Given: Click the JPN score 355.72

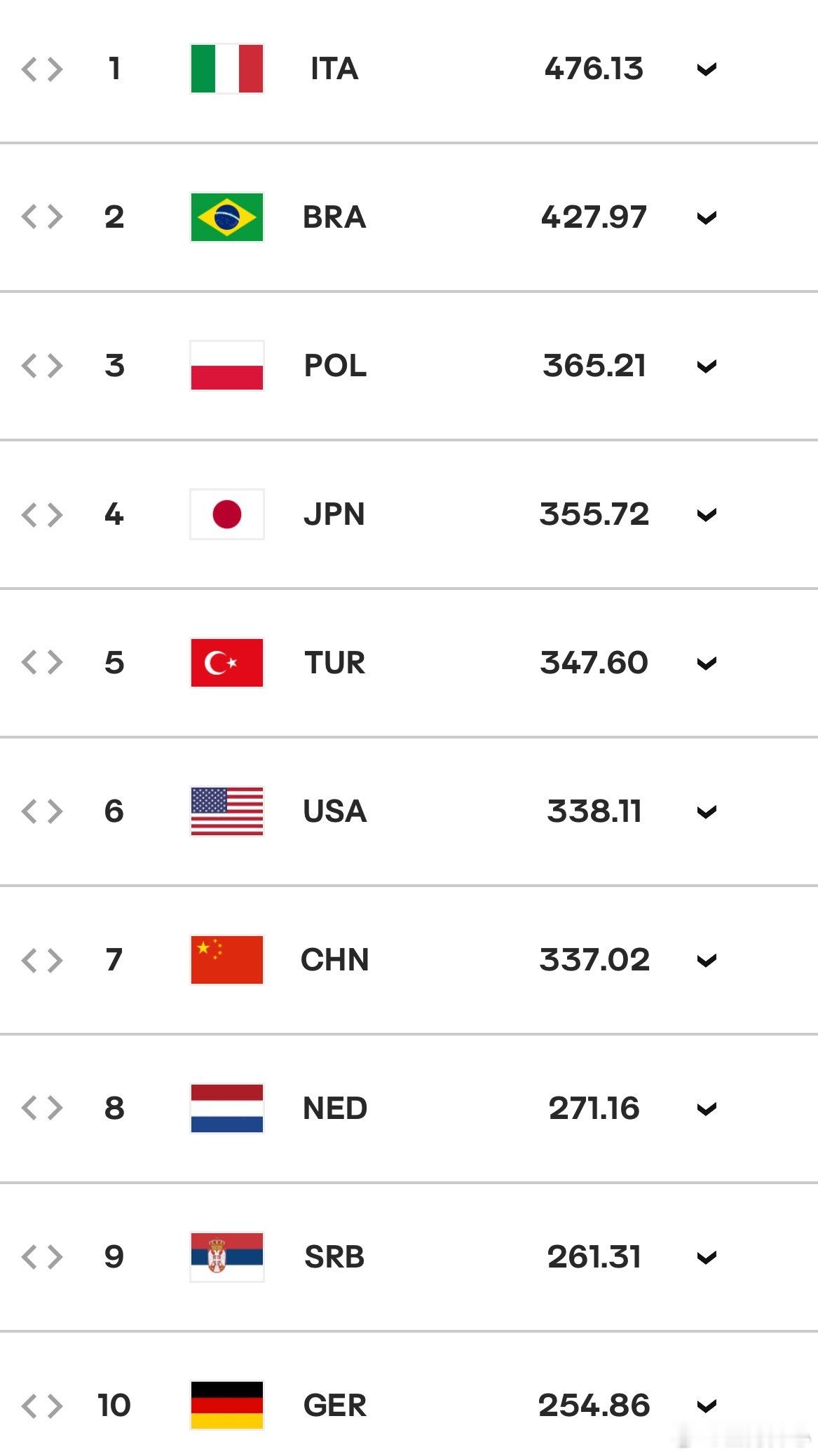Looking at the screenshot, I should tap(594, 514).
